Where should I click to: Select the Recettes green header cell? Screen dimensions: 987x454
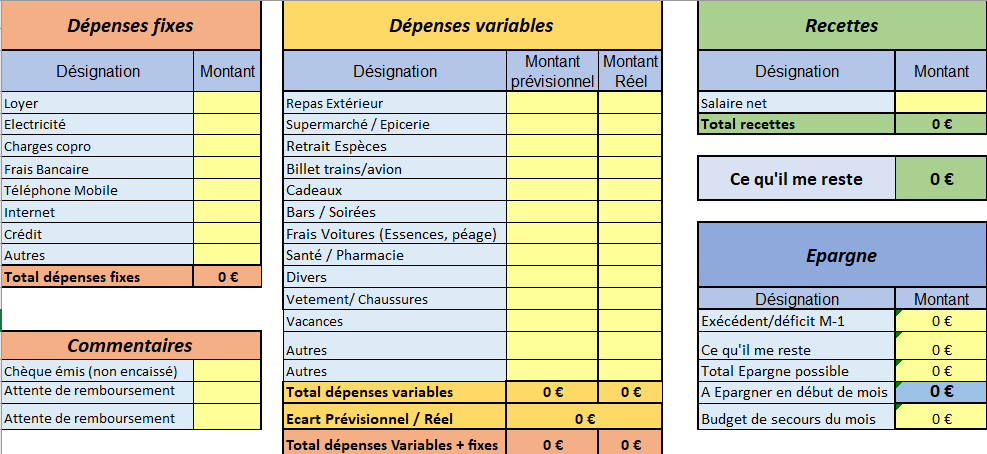tap(842, 25)
